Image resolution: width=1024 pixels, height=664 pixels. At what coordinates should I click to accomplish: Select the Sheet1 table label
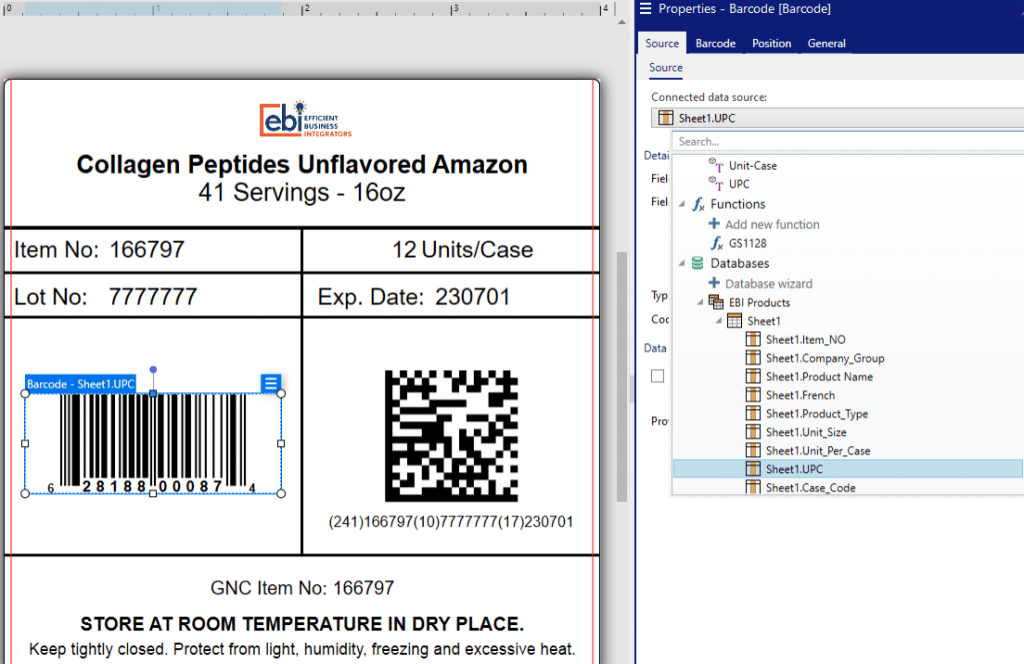coord(763,321)
